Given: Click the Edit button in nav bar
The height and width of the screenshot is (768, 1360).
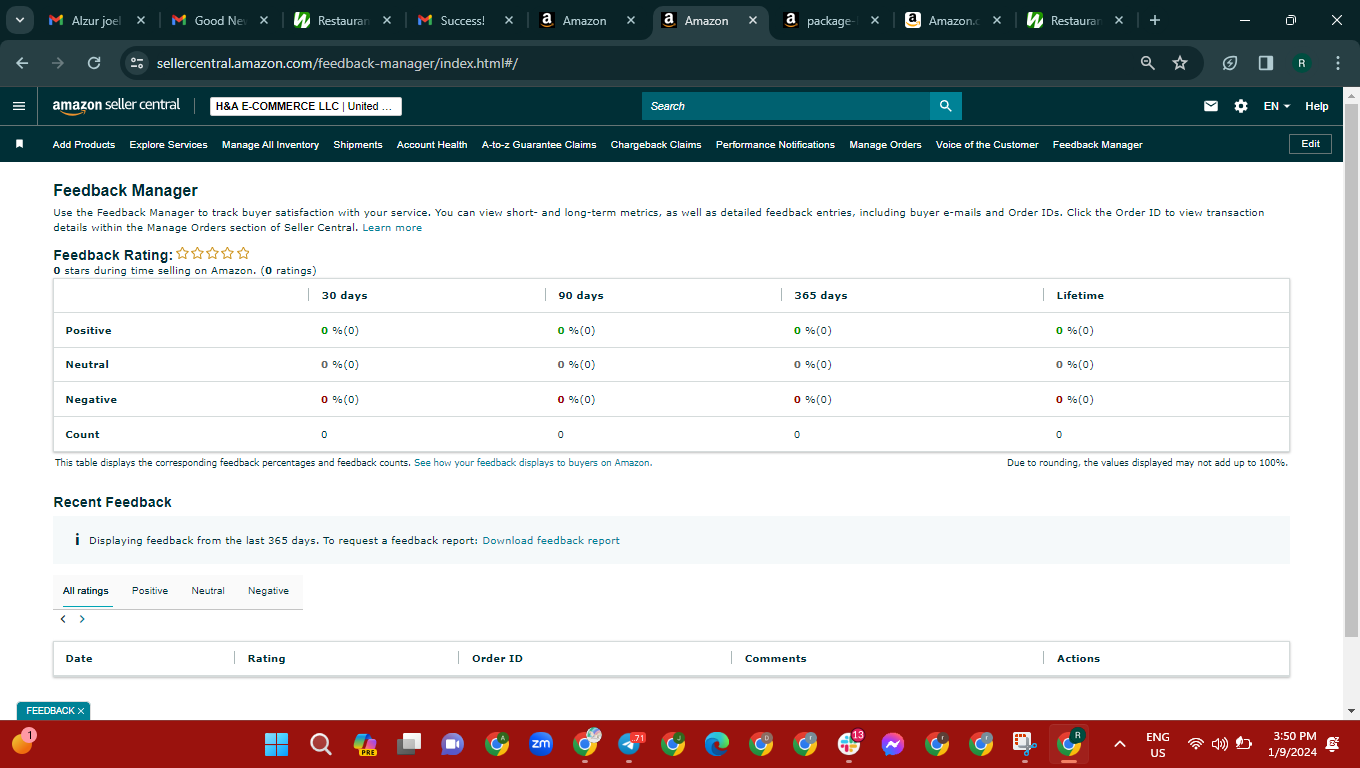Looking at the screenshot, I should [1310, 144].
